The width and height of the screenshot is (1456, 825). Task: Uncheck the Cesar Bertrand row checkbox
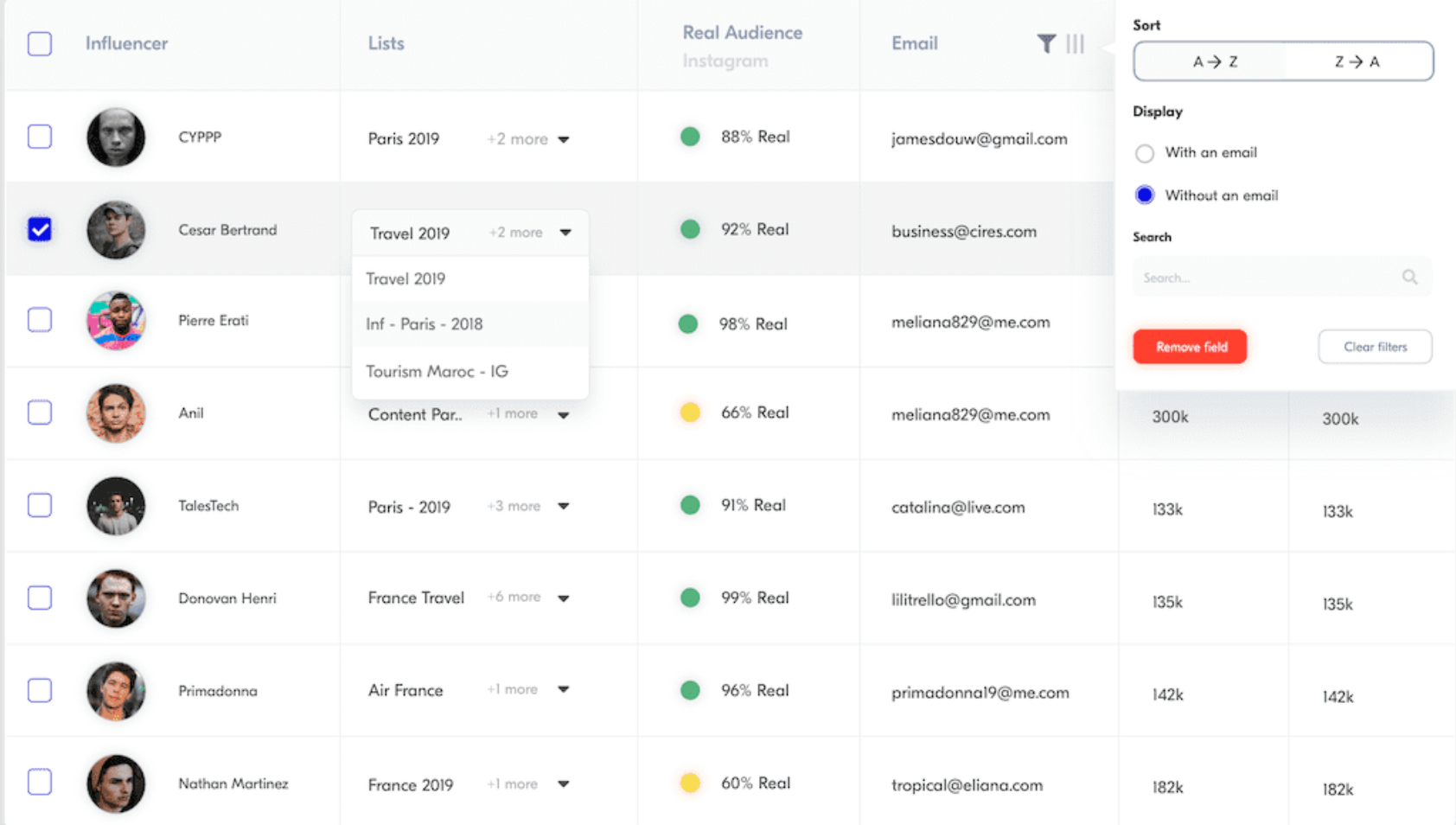(x=40, y=229)
